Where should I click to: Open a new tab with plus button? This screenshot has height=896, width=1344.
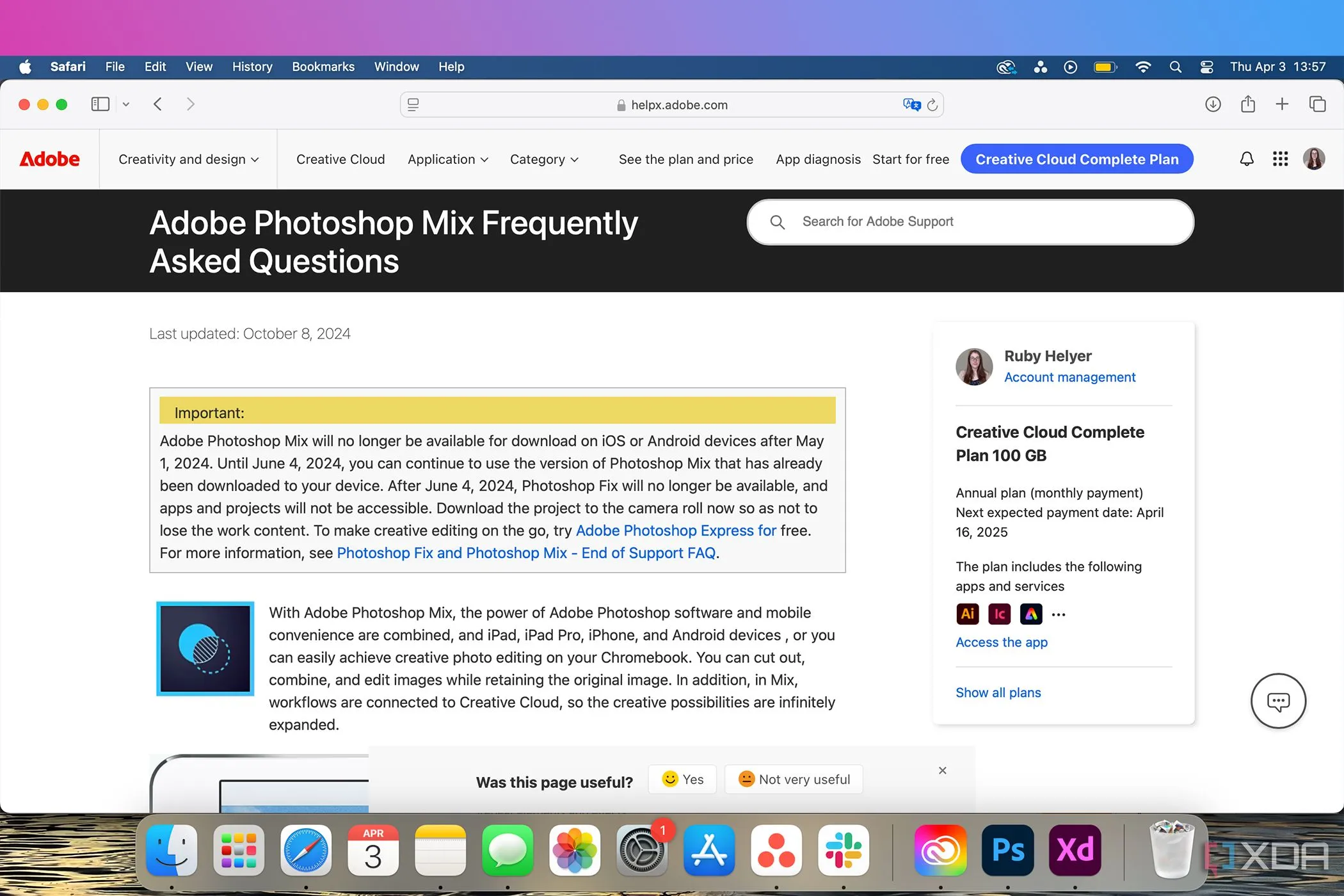click(1282, 104)
